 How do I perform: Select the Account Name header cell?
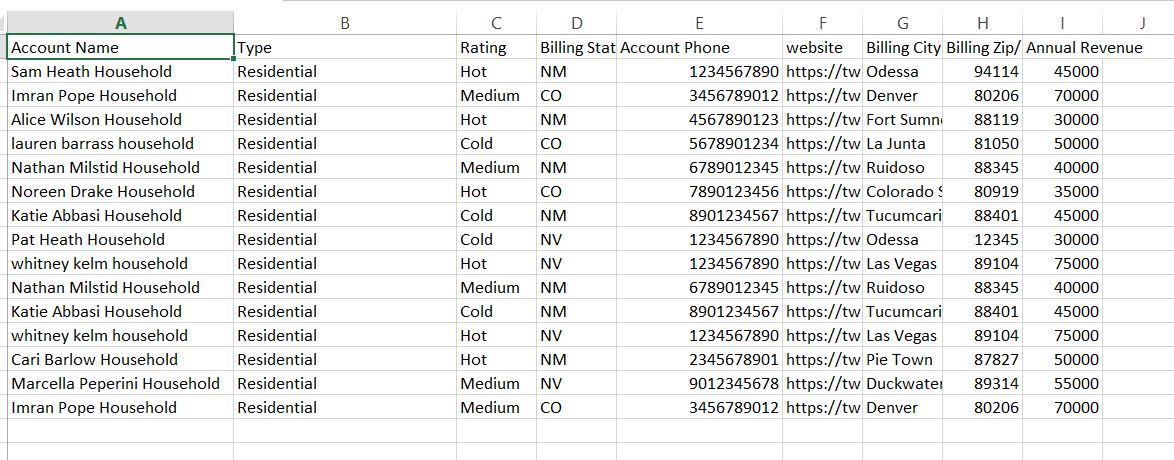click(120, 47)
